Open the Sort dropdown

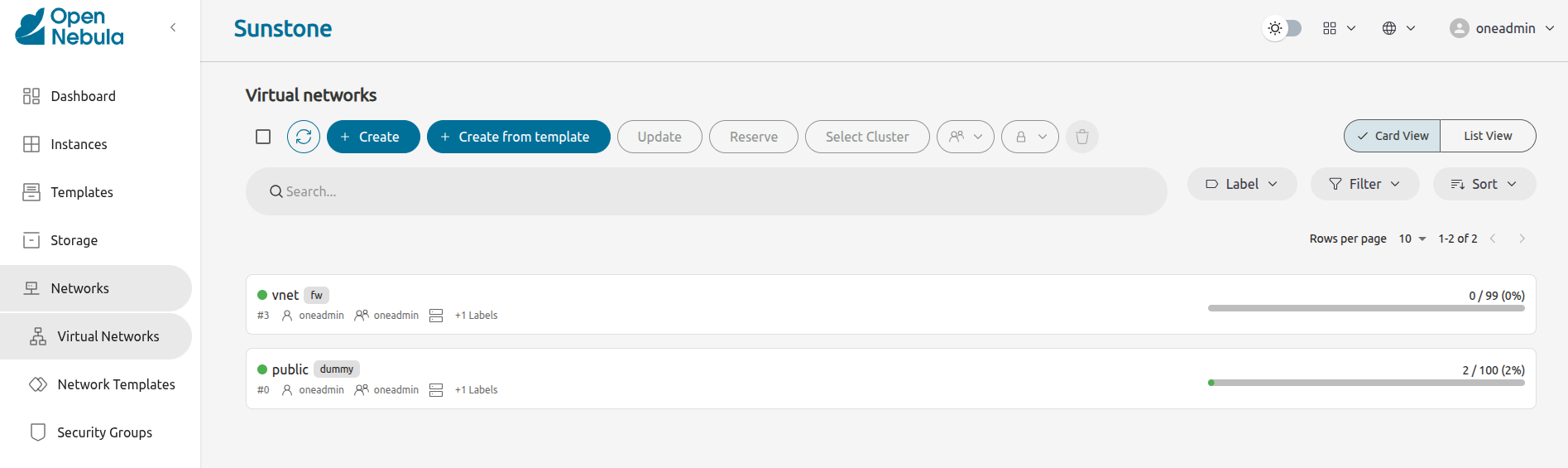[1484, 184]
